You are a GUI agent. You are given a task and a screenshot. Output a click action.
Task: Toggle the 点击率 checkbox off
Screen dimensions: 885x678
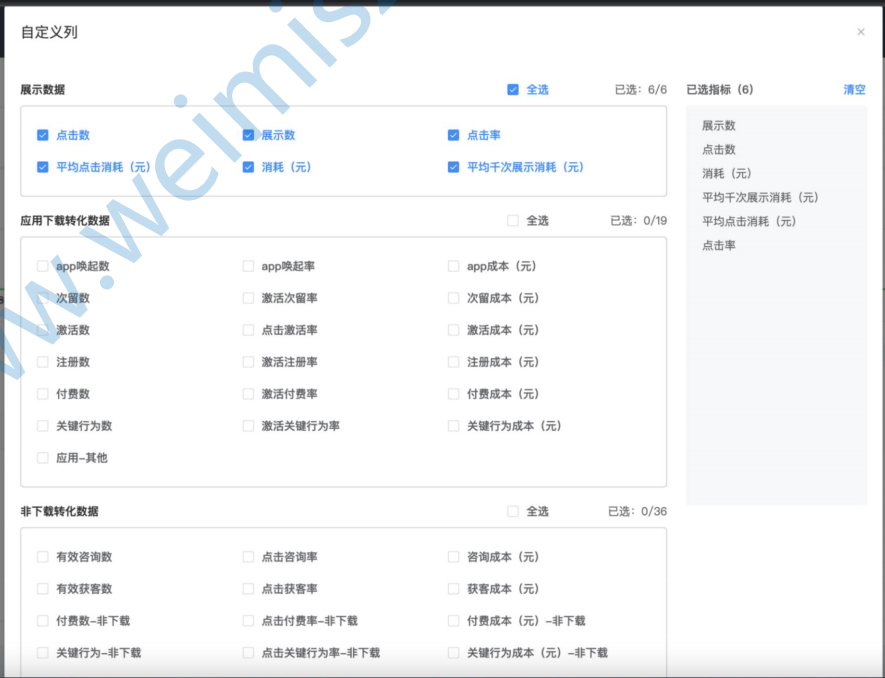click(454, 135)
